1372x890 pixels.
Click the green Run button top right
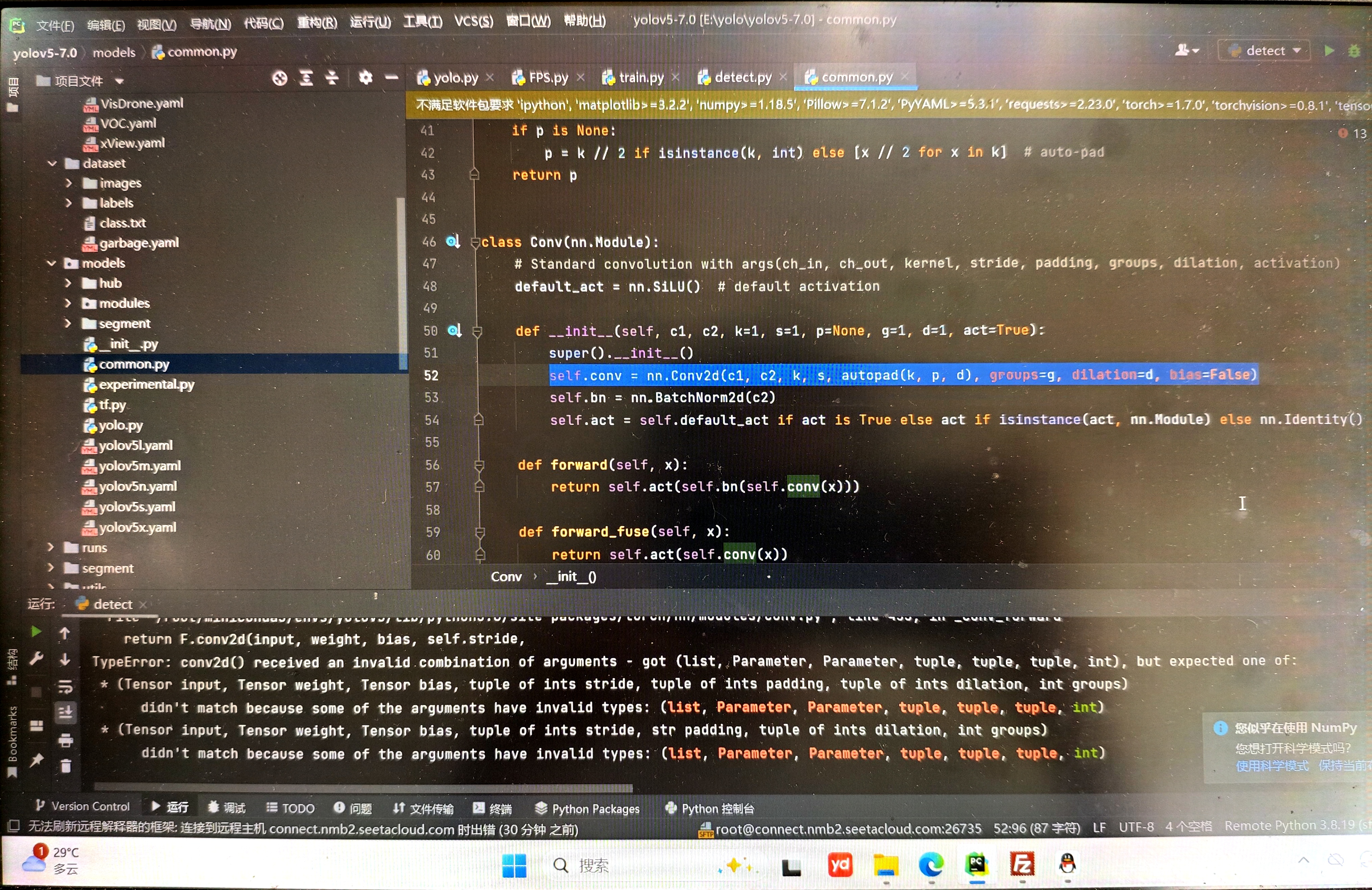[x=1329, y=51]
